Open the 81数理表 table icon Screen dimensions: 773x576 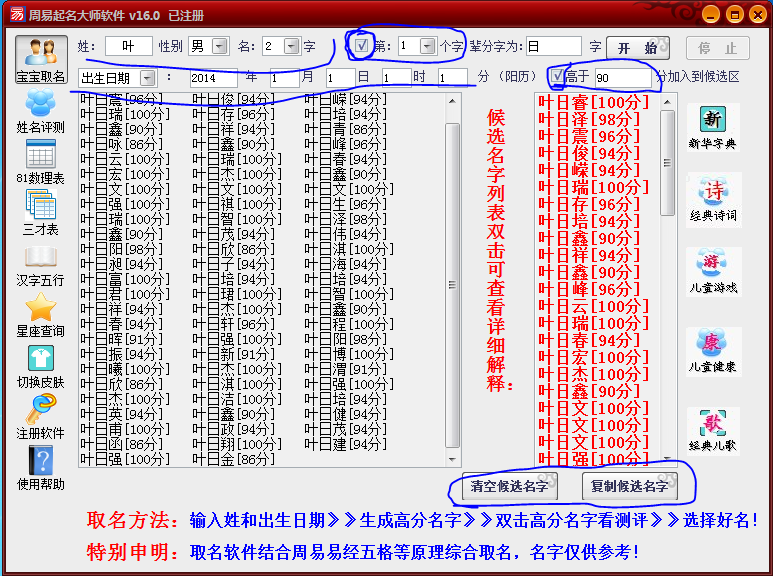pyautogui.click(x=40, y=160)
